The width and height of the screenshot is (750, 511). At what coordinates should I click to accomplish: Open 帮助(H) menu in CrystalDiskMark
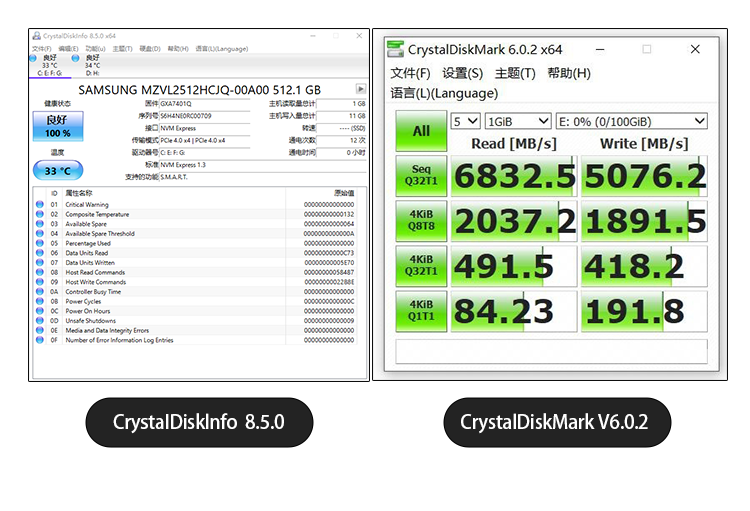coord(569,73)
